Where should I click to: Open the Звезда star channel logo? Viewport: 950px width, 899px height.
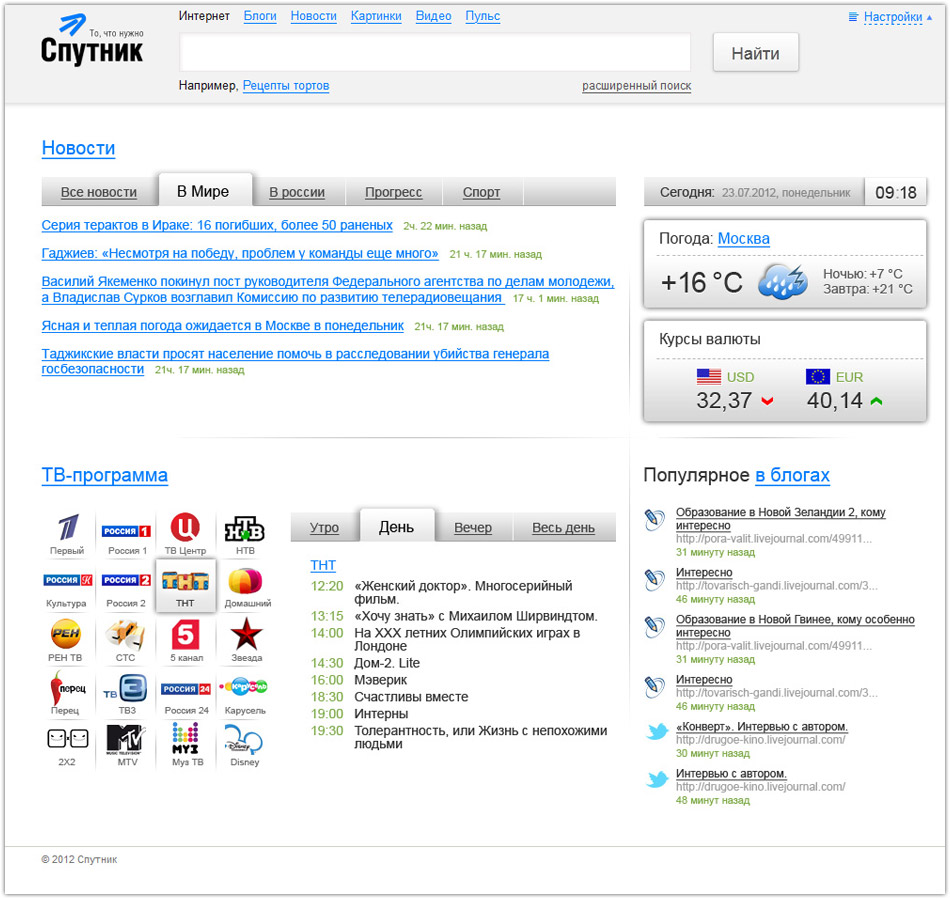[246, 634]
